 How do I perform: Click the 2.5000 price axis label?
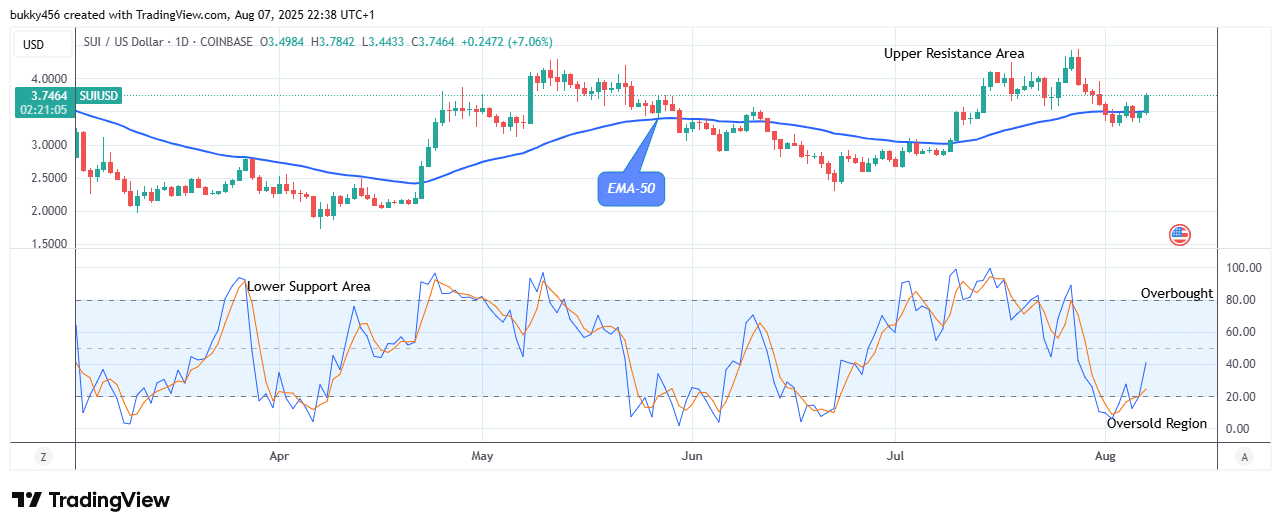tap(47, 178)
